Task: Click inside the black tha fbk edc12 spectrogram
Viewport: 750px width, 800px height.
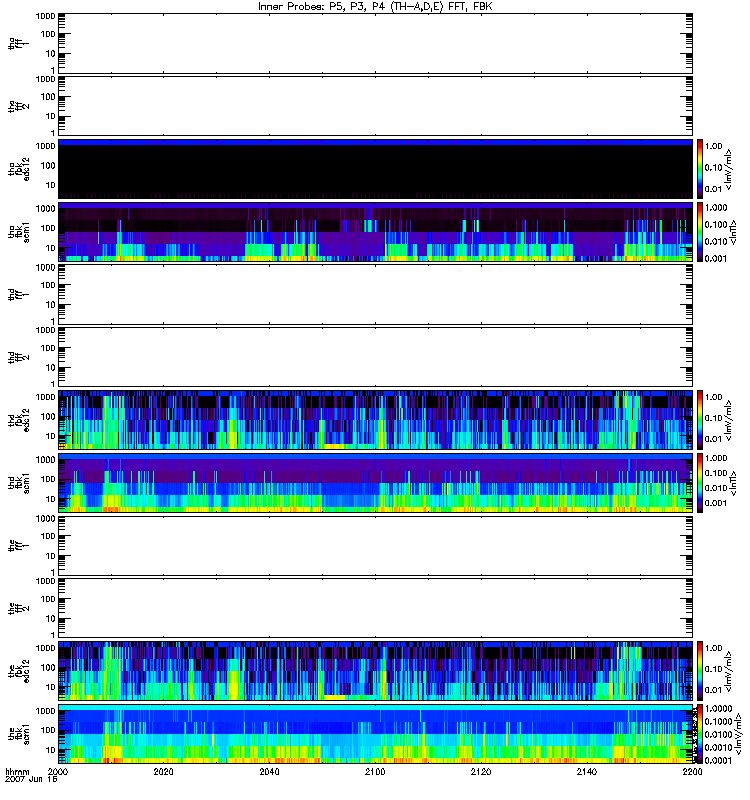Action: pyautogui.click(x=375, y=169)
